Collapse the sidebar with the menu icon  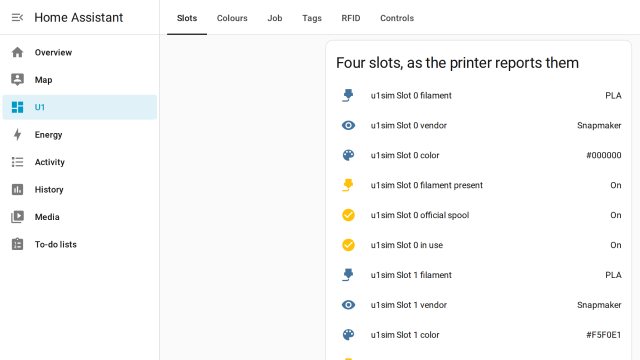pyautogui.click(x=17, y=18)
